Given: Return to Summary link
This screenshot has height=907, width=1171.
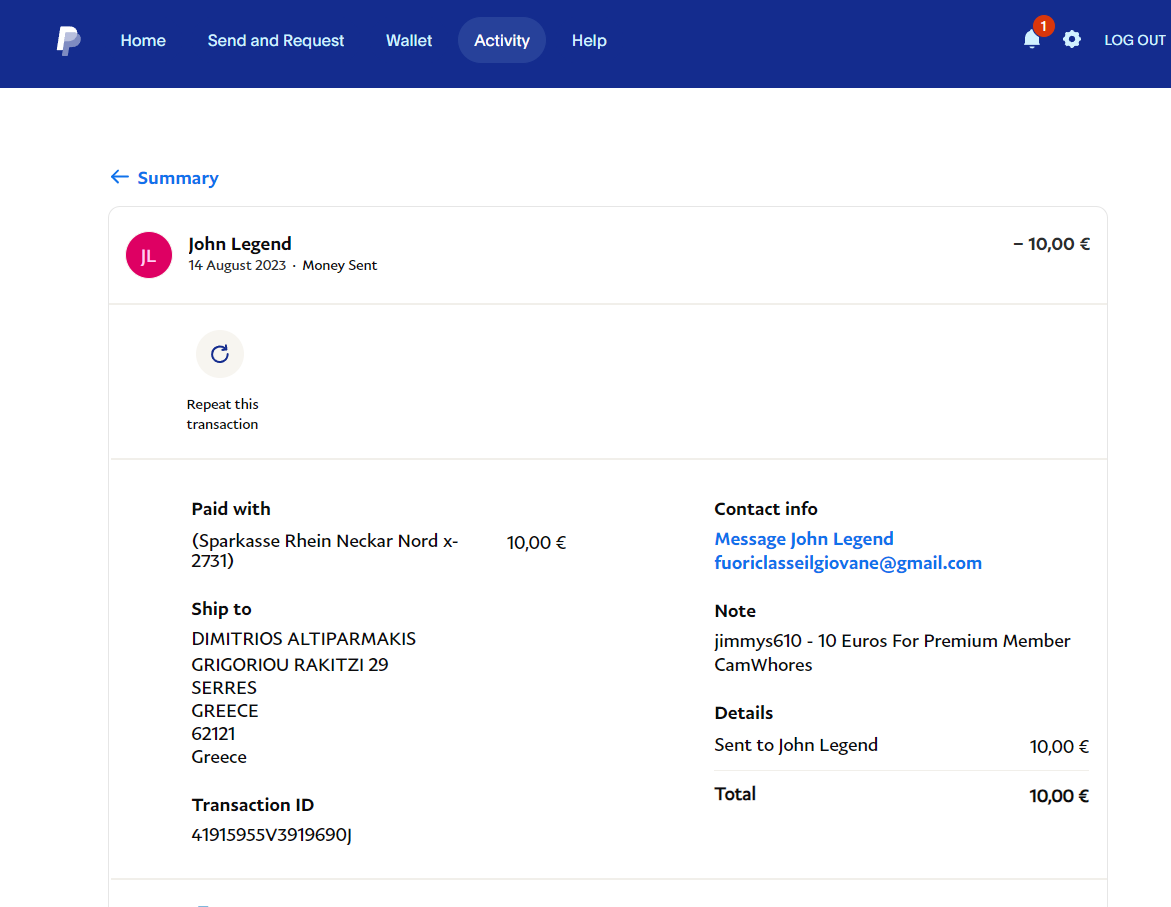Looking at the screenshot, I should coord(178,178).
